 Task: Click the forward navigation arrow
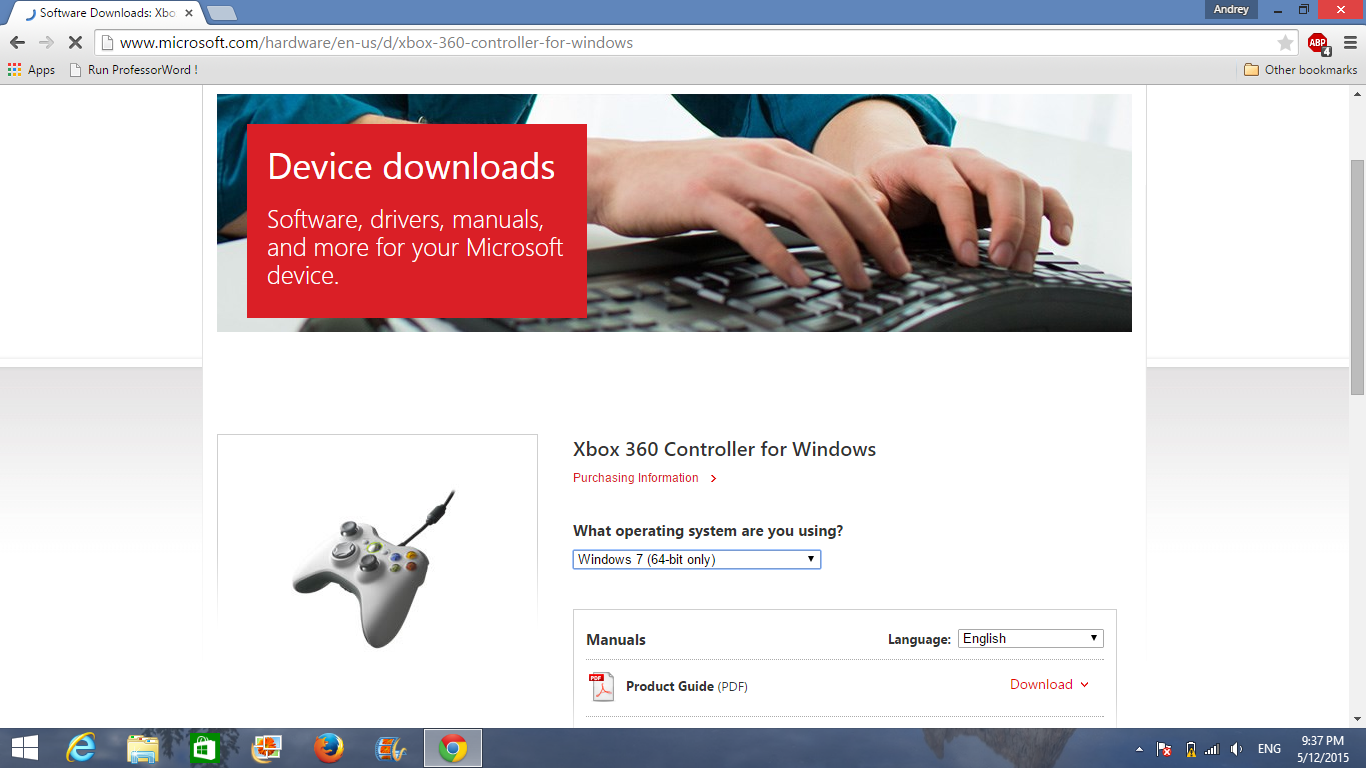tap(46, 43)
